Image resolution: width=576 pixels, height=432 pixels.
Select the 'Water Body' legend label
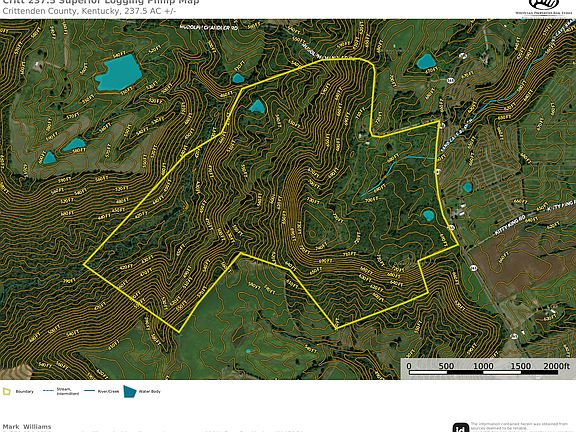149,392
